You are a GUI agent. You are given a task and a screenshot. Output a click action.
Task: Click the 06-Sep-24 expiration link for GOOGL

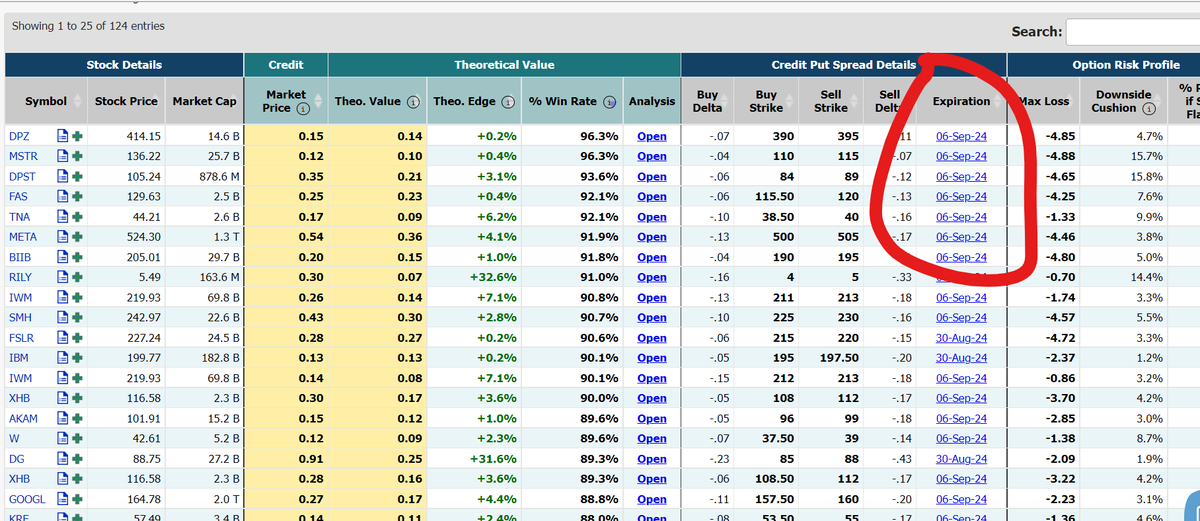[961, 499]
